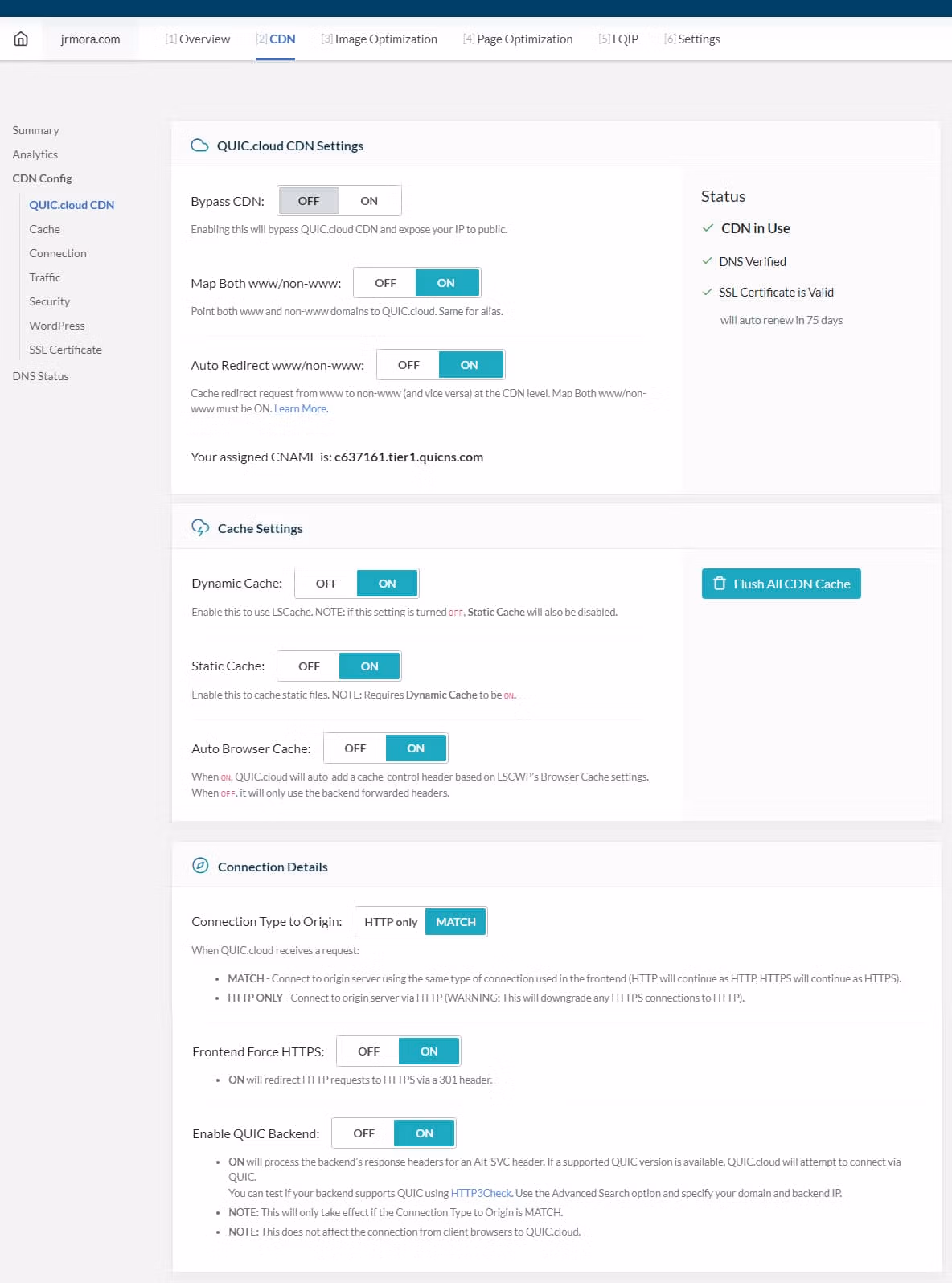
Task: Open Security in the sidebar
Action: click(49, 301)
